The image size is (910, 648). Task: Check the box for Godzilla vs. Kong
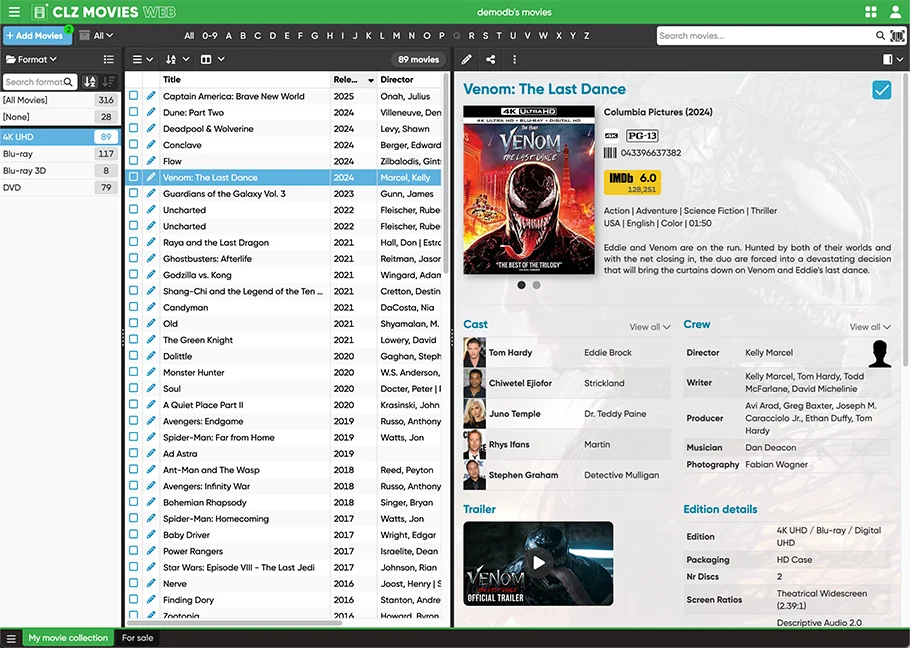coord(133,274)
